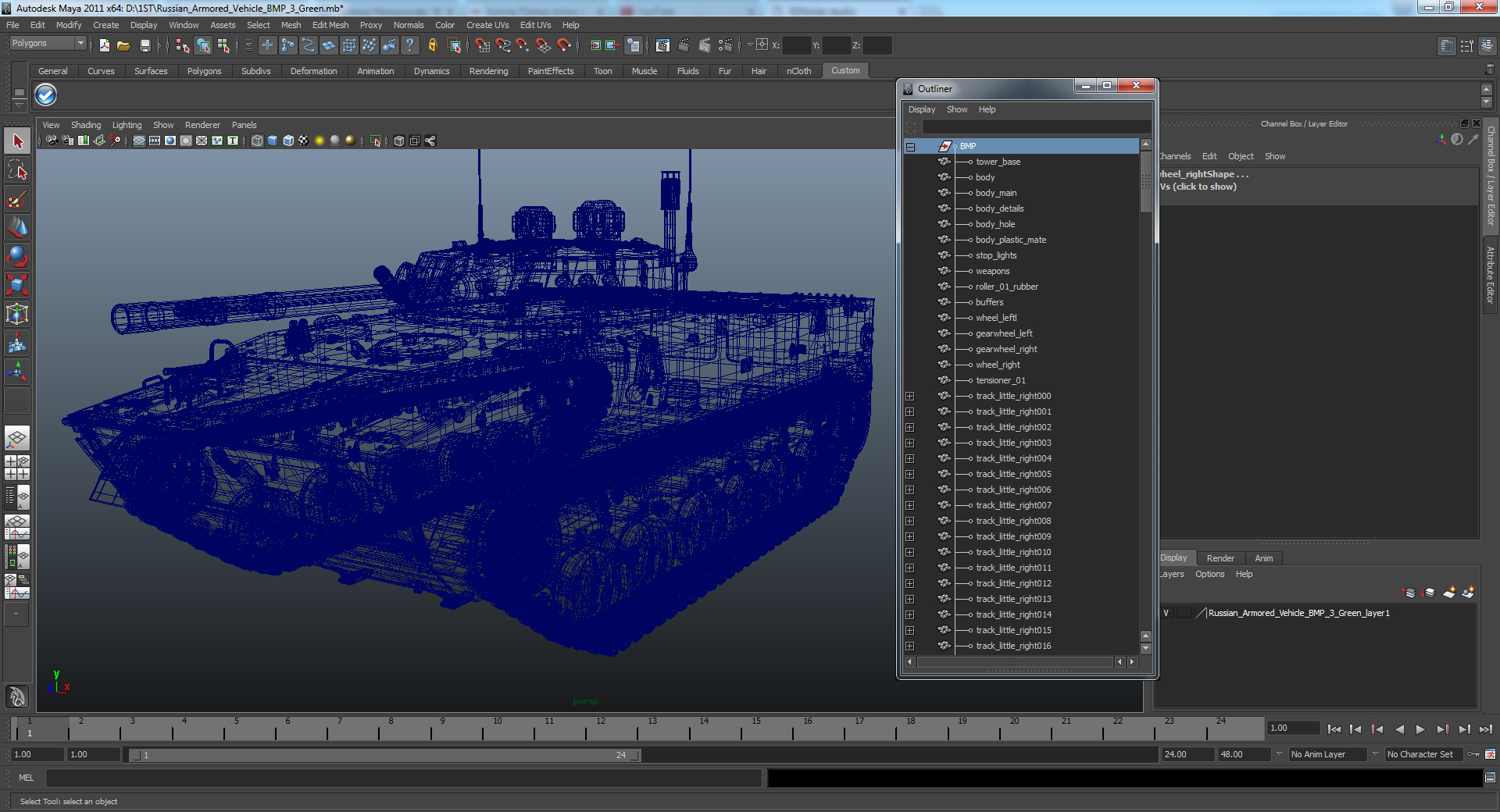Open the Script Editor icon at bottom right
The height and width of the screenshot is (812, 1500).
tap(1490, 778)
